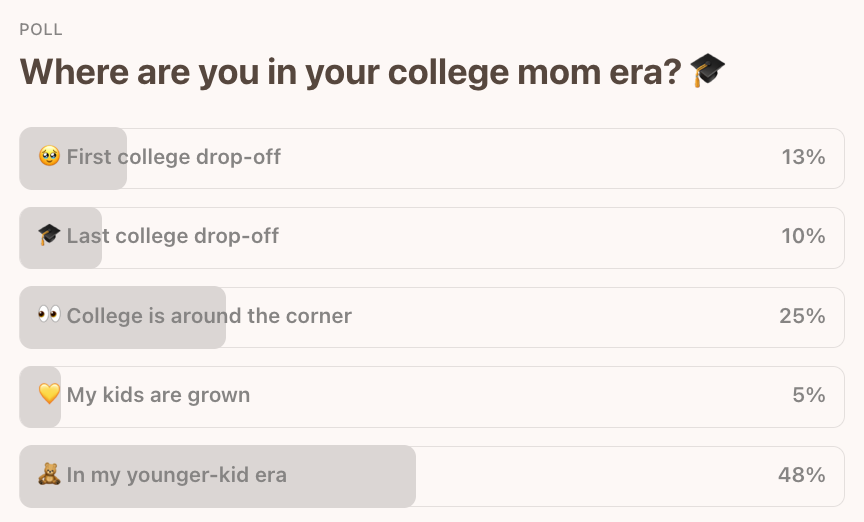Viewport: 864px width, 522px height.
Task: Click the graduation cap emoji in the poll title
Action: [708, 71]
